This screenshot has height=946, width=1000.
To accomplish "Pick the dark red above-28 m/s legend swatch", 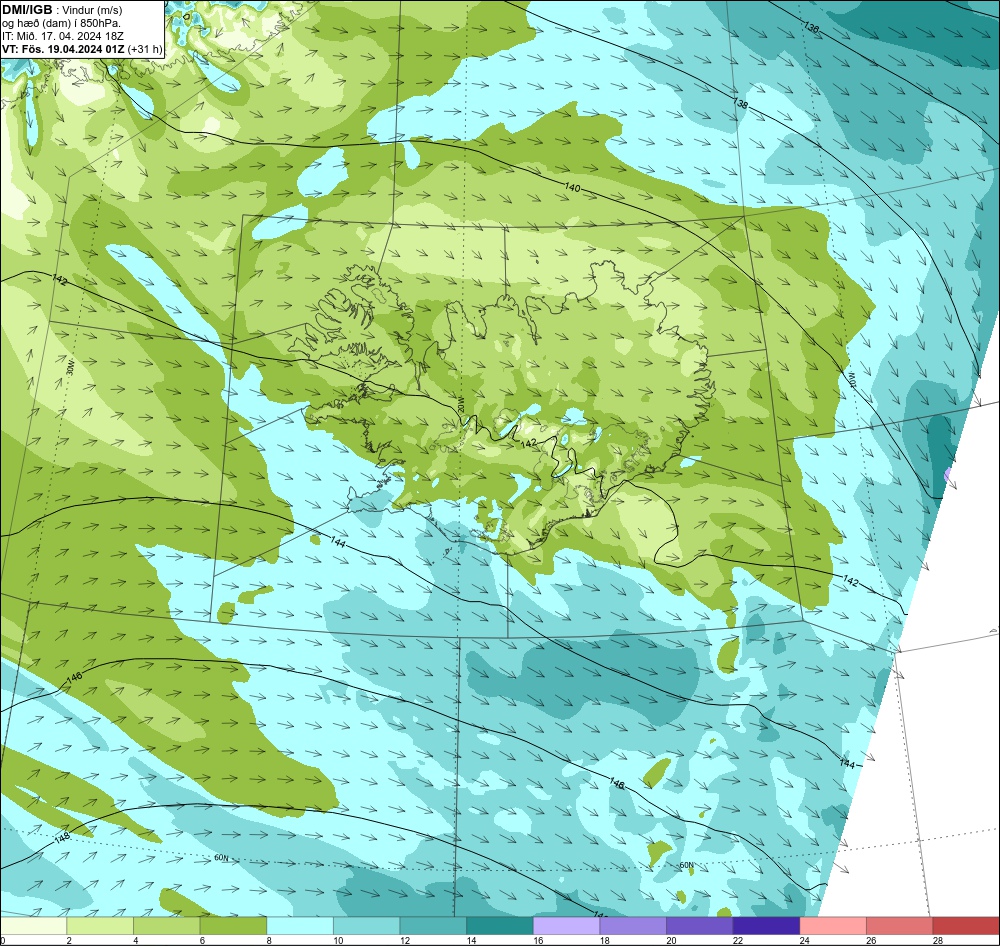I will pyautogui.click(x=966, y=926).
